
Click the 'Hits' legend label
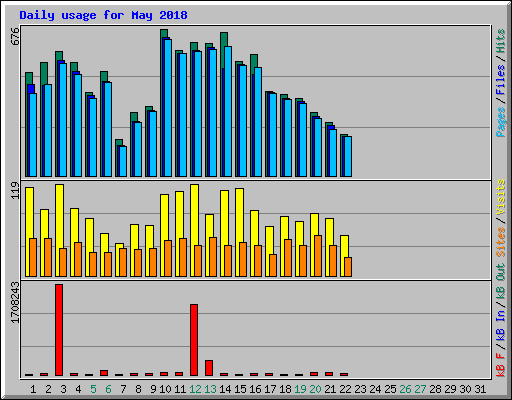point(501,41)
